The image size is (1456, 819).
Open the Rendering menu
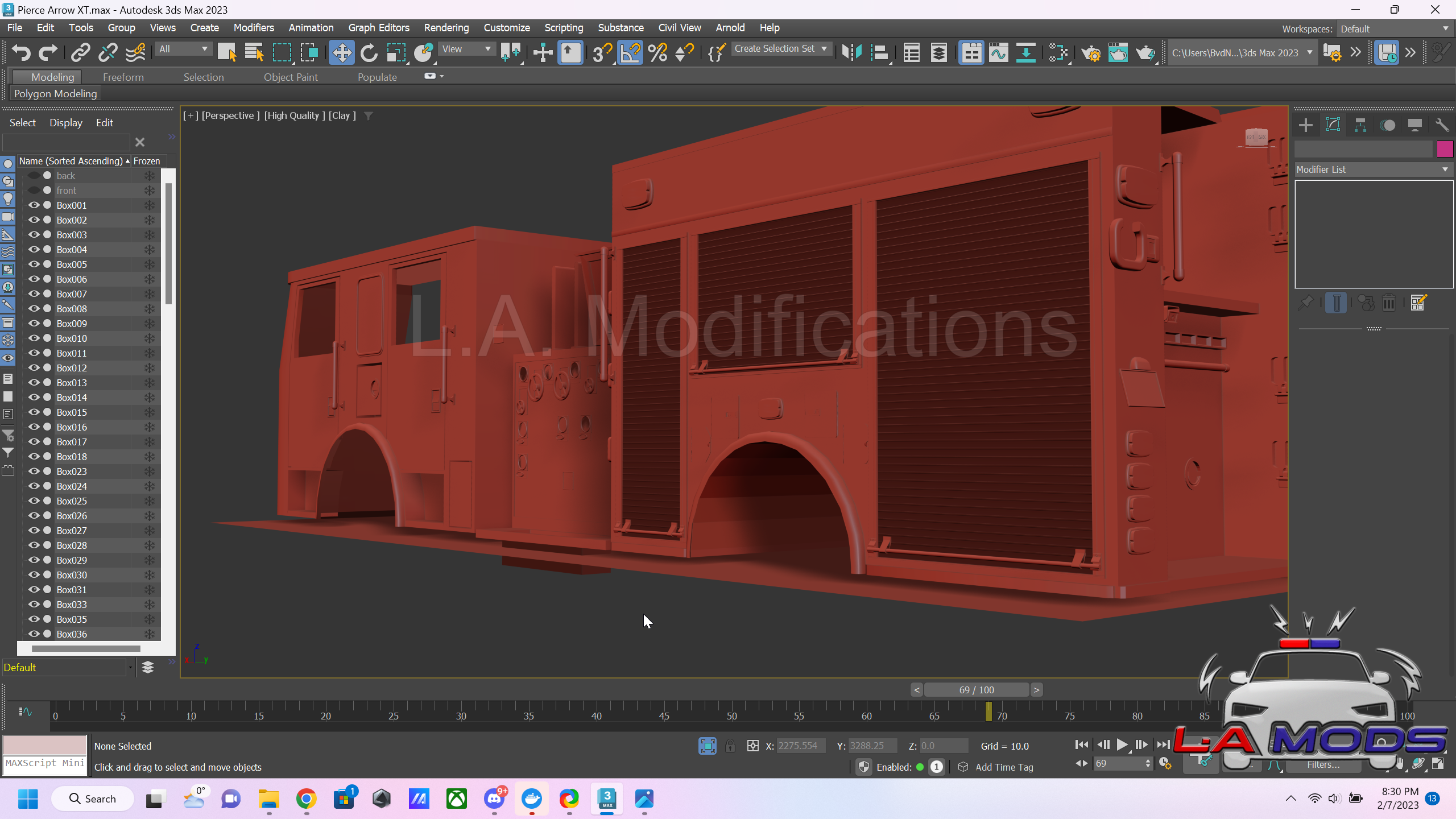coord(446,28)
